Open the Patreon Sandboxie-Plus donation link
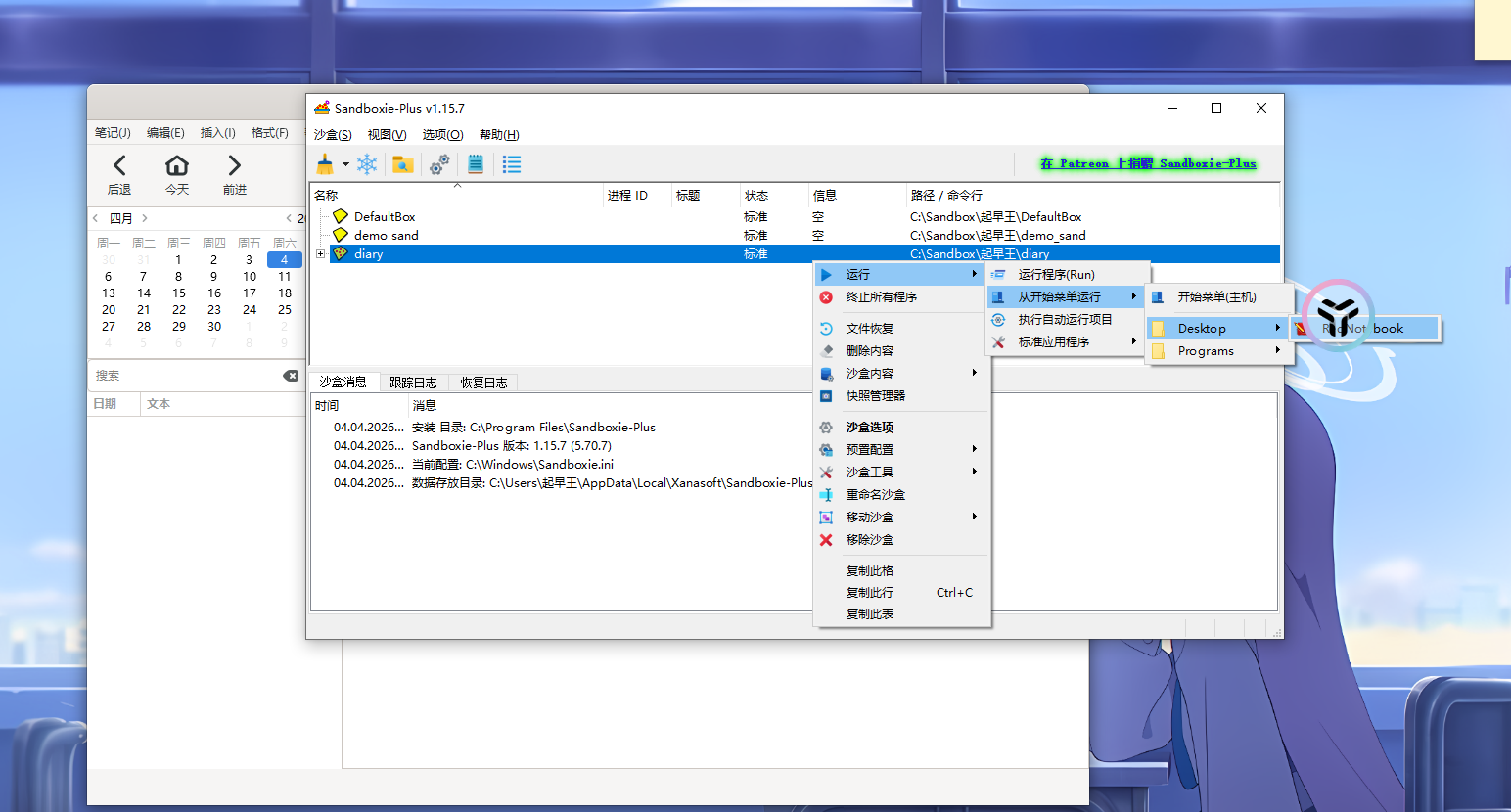 (x=1148, y=163)
